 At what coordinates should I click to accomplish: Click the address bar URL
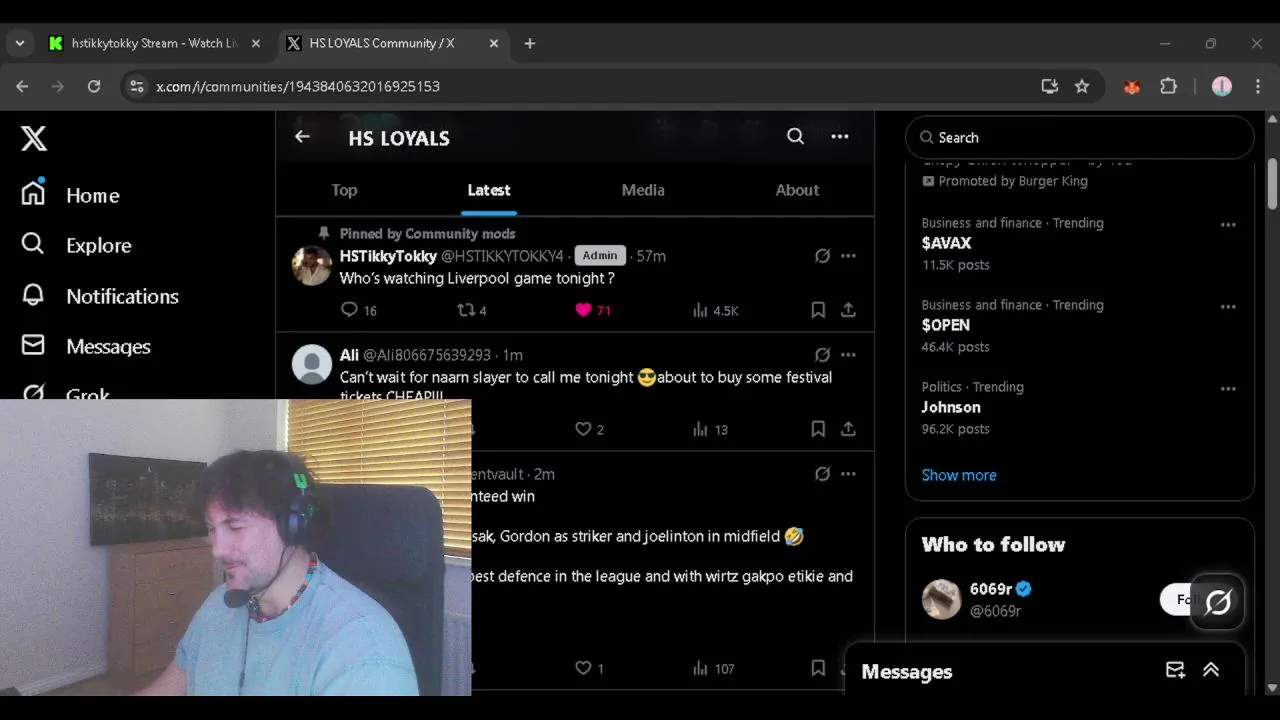tap(298, 87)
